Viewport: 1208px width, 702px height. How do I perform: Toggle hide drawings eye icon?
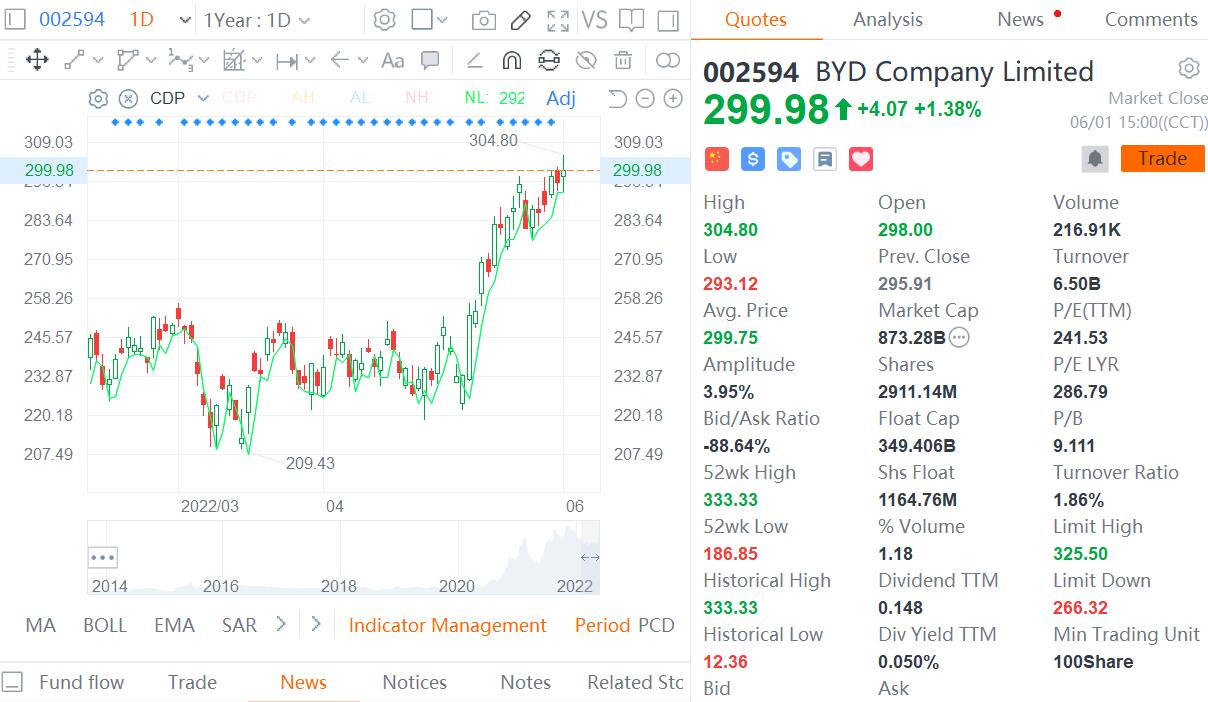point(586,61)
